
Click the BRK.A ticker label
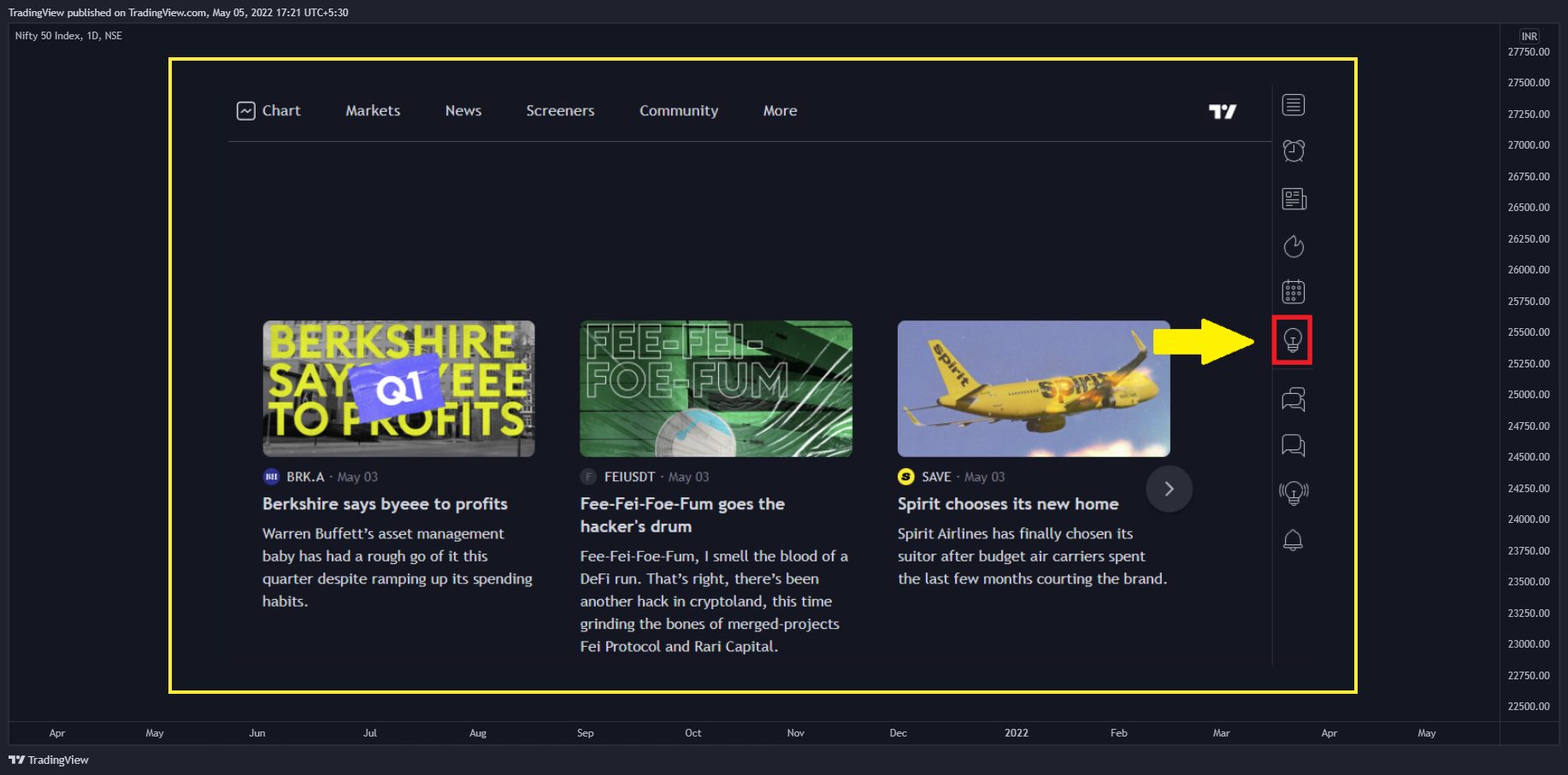click(305, 477)
